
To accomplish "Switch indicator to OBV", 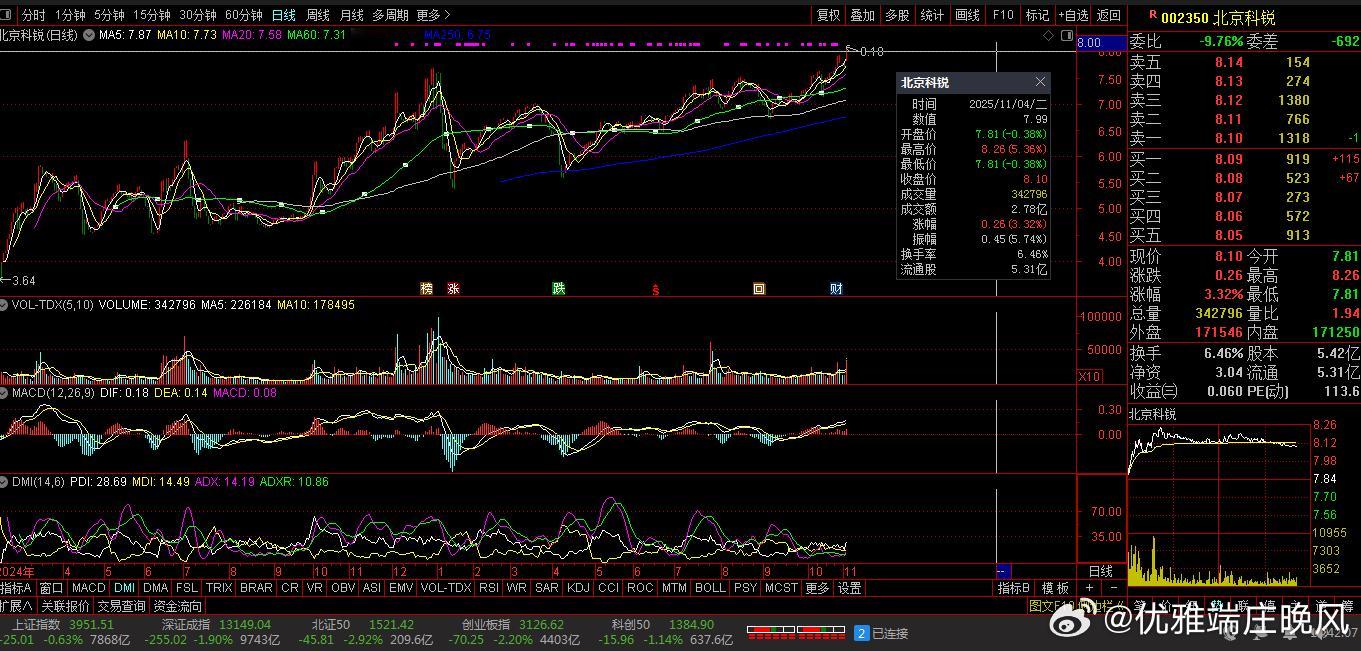I will click(x=342, y=588).
